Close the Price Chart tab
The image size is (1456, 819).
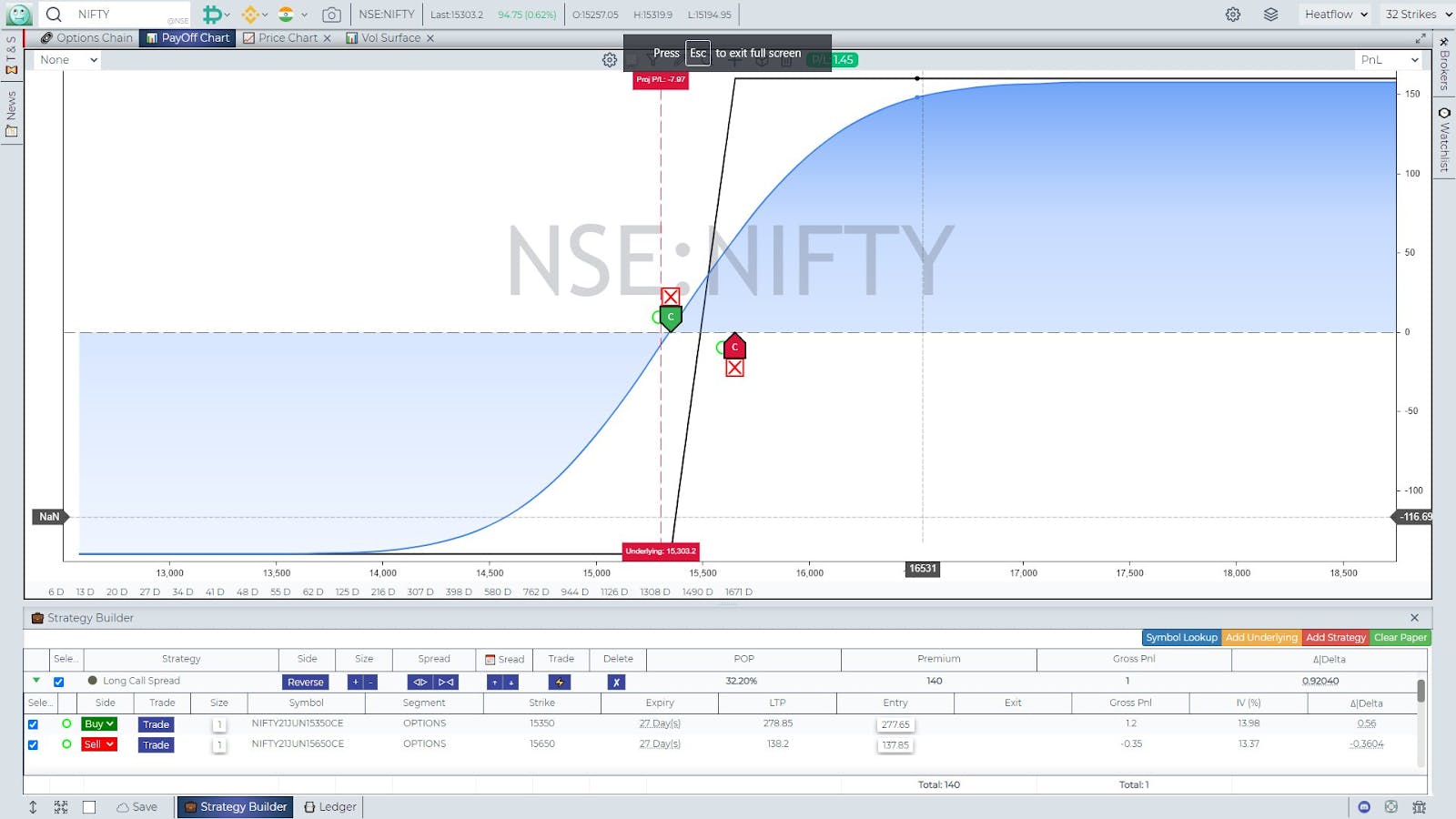click(327, 38)
